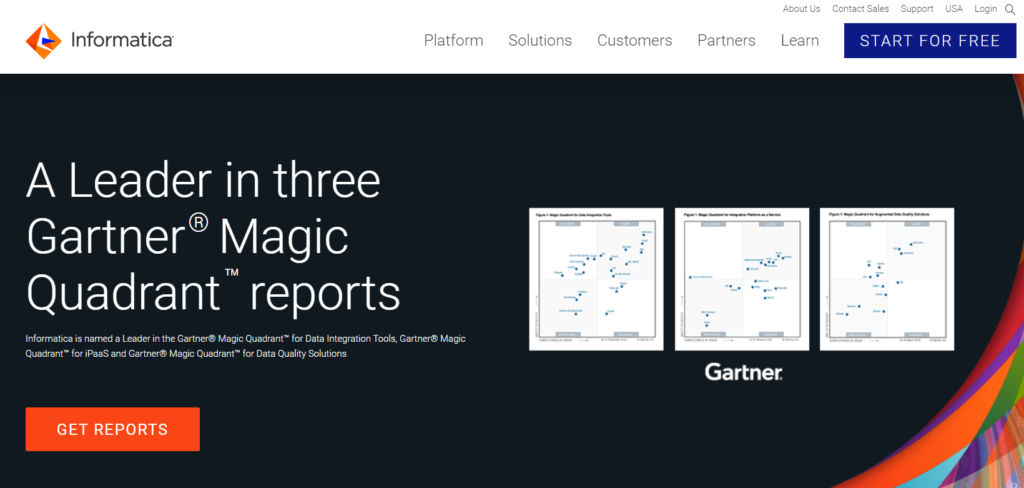
Task: Follow the Contact Sales link
Action: 860,9
